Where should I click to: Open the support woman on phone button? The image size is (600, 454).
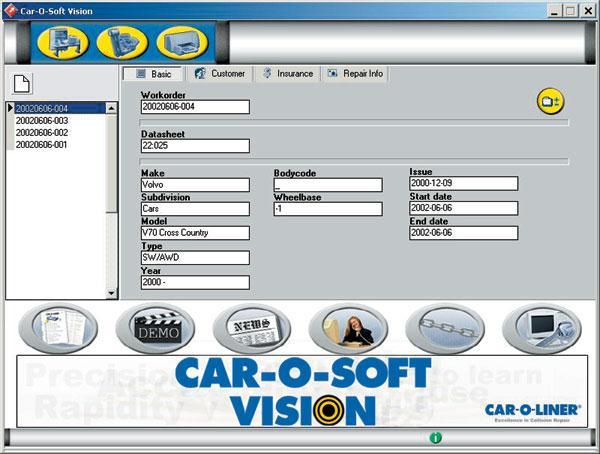pyautogui.click(x=349, y=328)
